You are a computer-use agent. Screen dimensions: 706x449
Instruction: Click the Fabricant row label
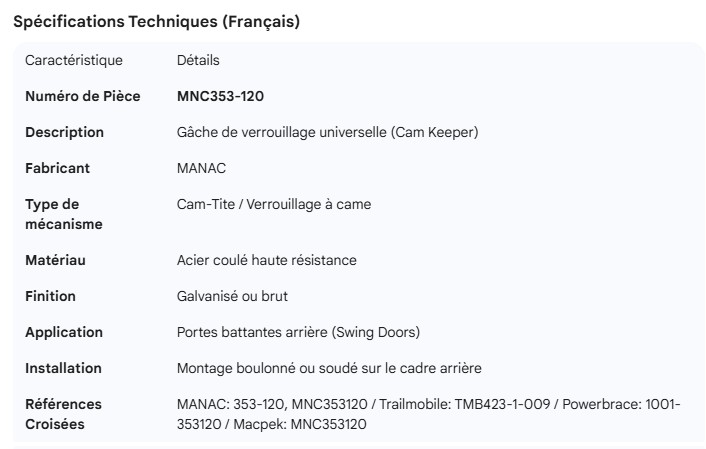click(x=57, y=168)
